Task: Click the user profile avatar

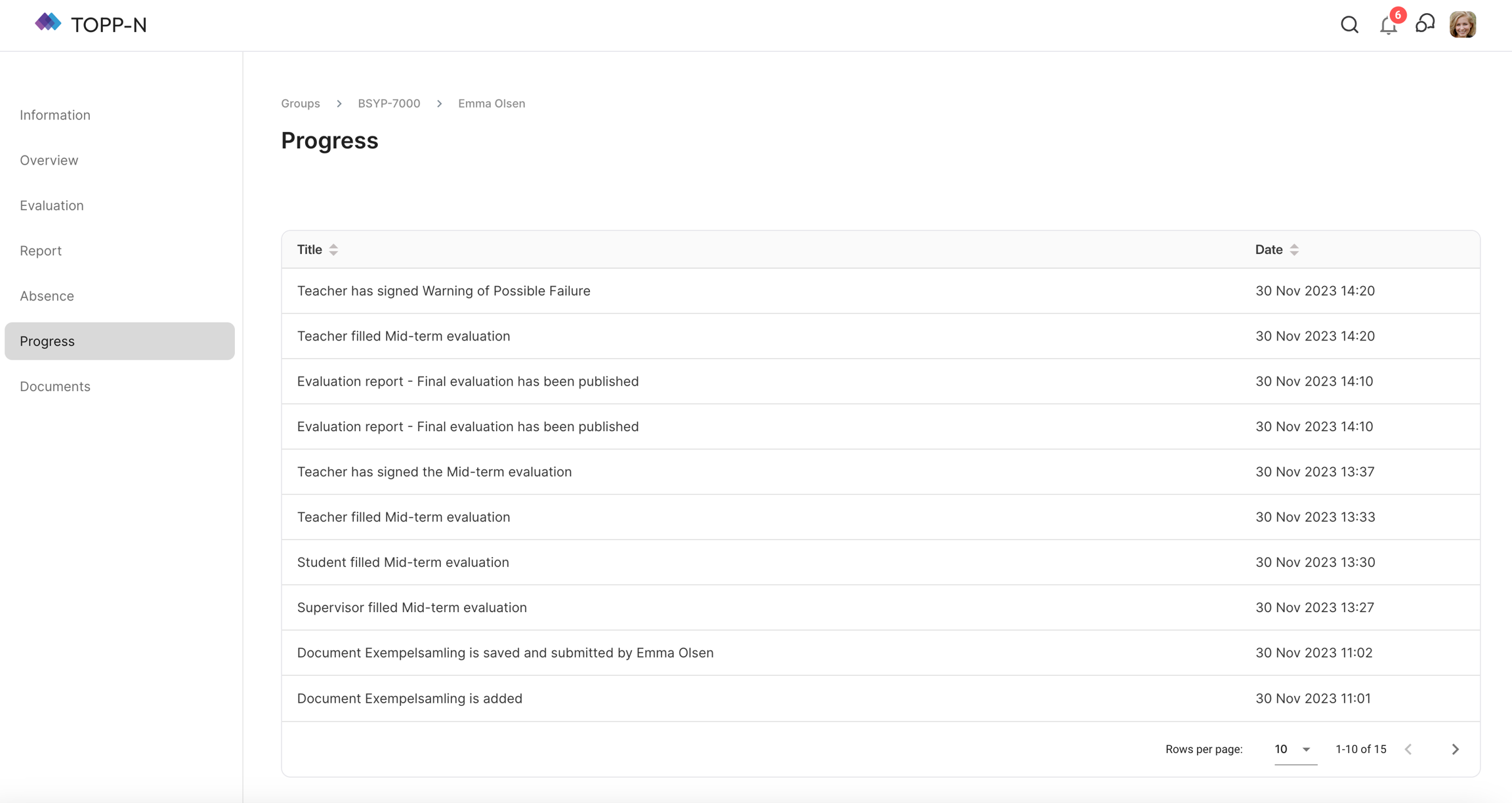Action: coord(1463,25)
